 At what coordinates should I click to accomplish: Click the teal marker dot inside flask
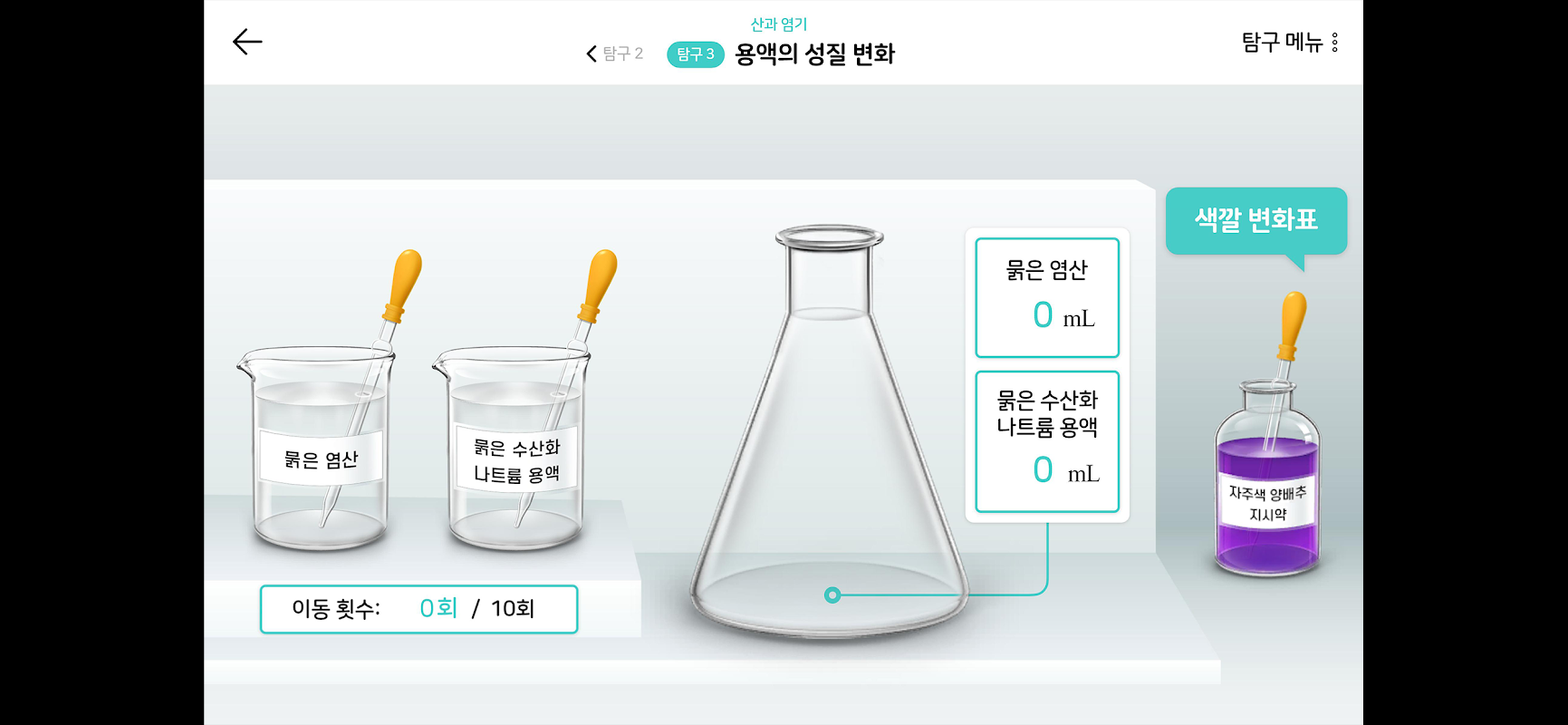(832, 595)
